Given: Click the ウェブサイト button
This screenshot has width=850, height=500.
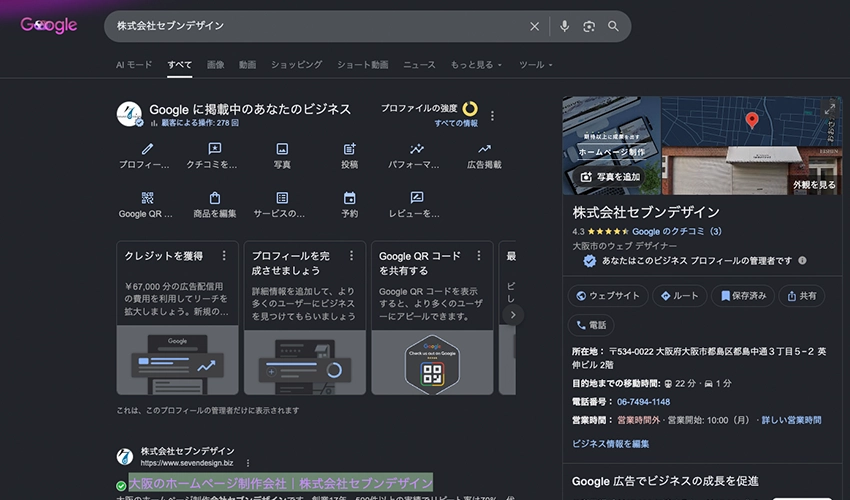Looking at the screenshot, I should pos(608,296).
